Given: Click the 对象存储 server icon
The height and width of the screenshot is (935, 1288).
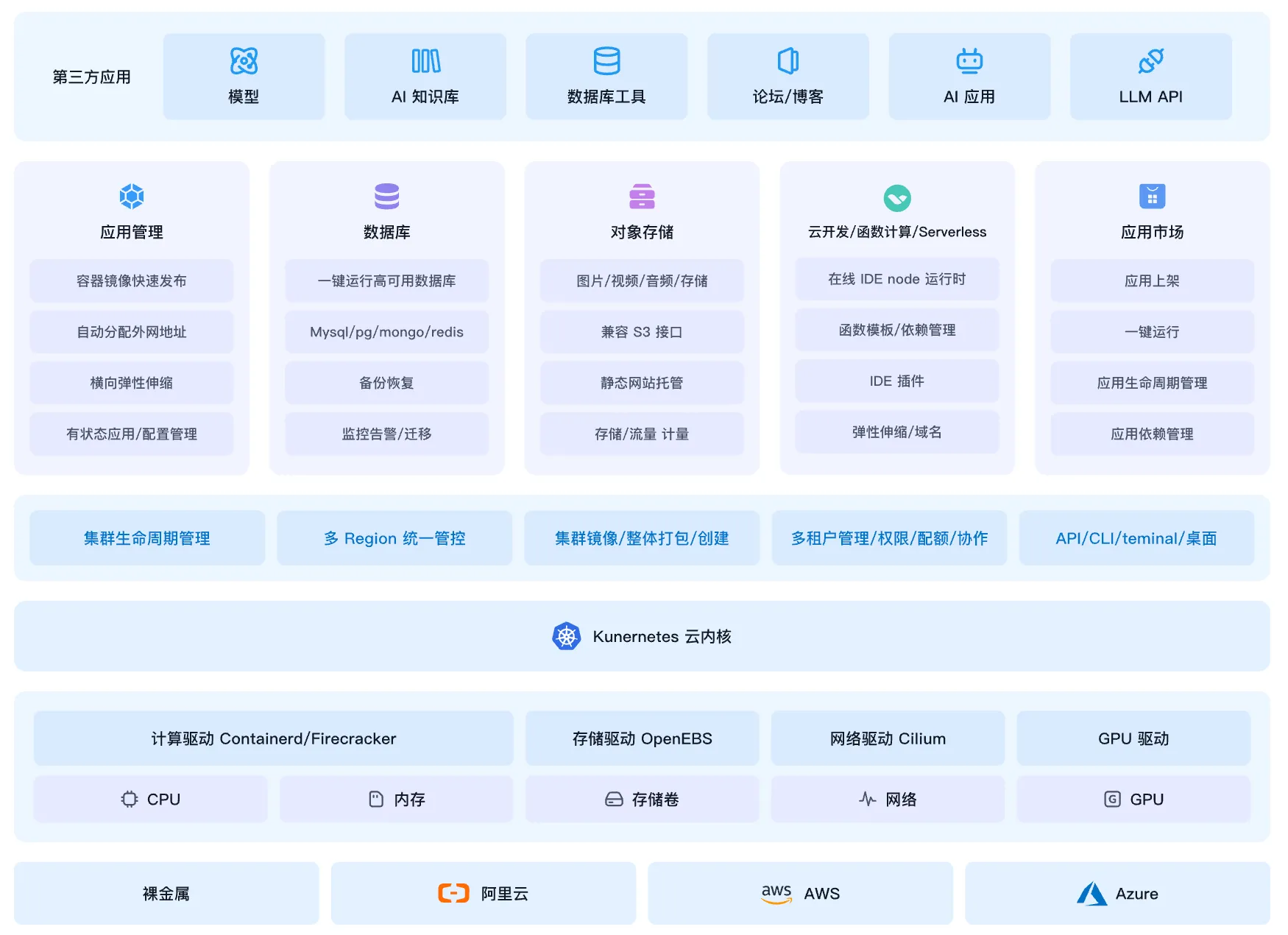Looking at the screenshot, I should coord(642,197).
